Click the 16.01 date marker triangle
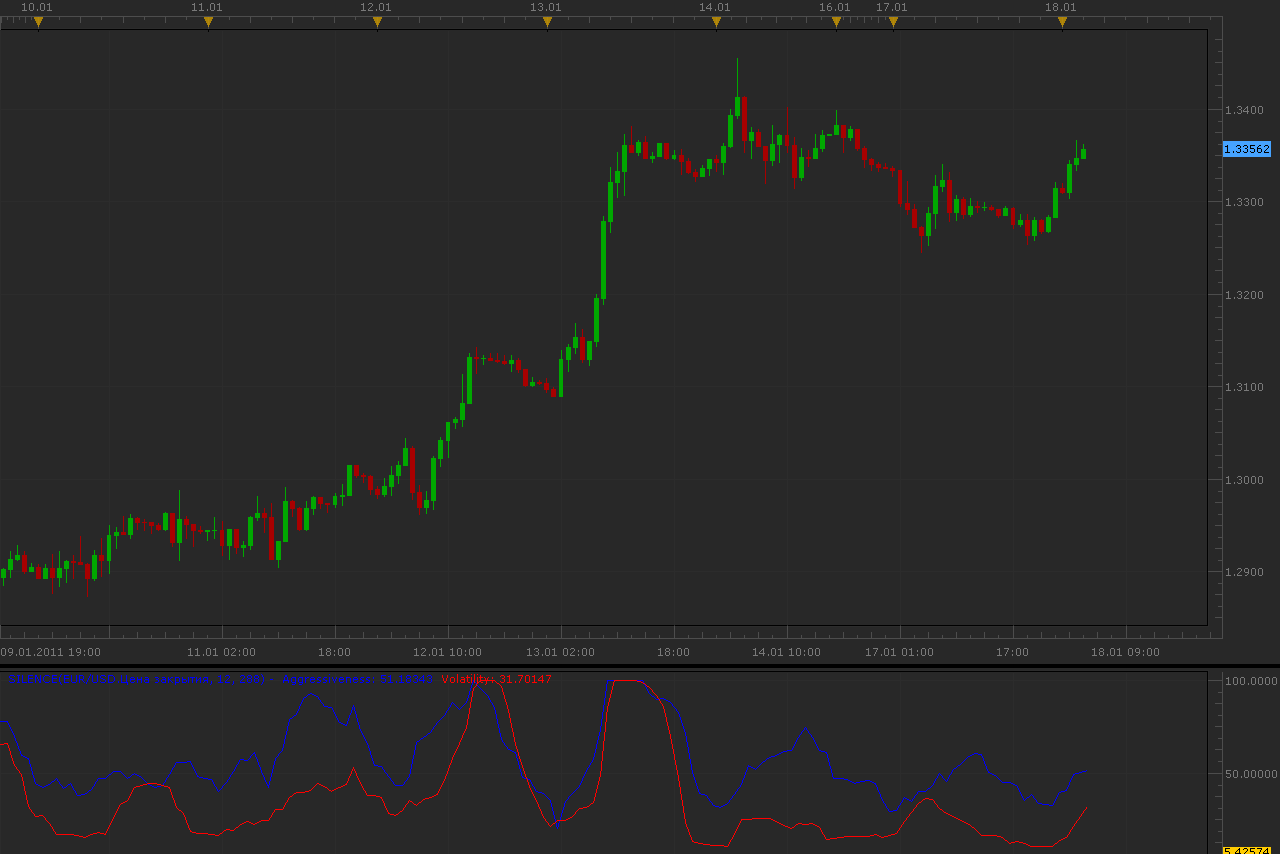 pyautogui.click(x=836, y=22)
